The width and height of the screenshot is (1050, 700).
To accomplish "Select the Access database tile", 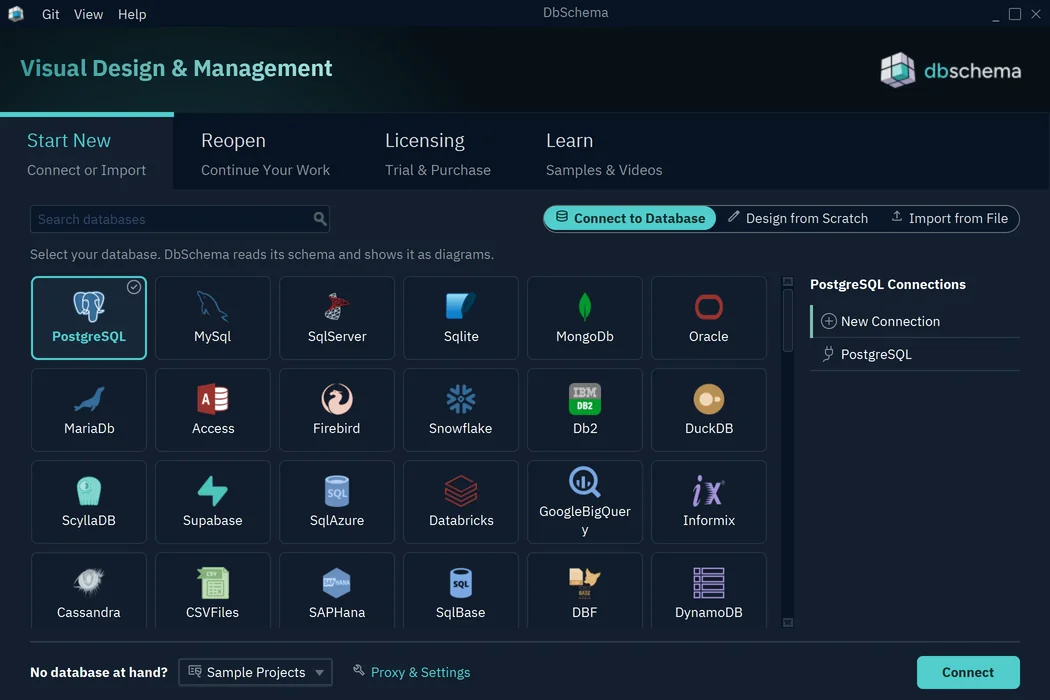I will click(212, 410).
